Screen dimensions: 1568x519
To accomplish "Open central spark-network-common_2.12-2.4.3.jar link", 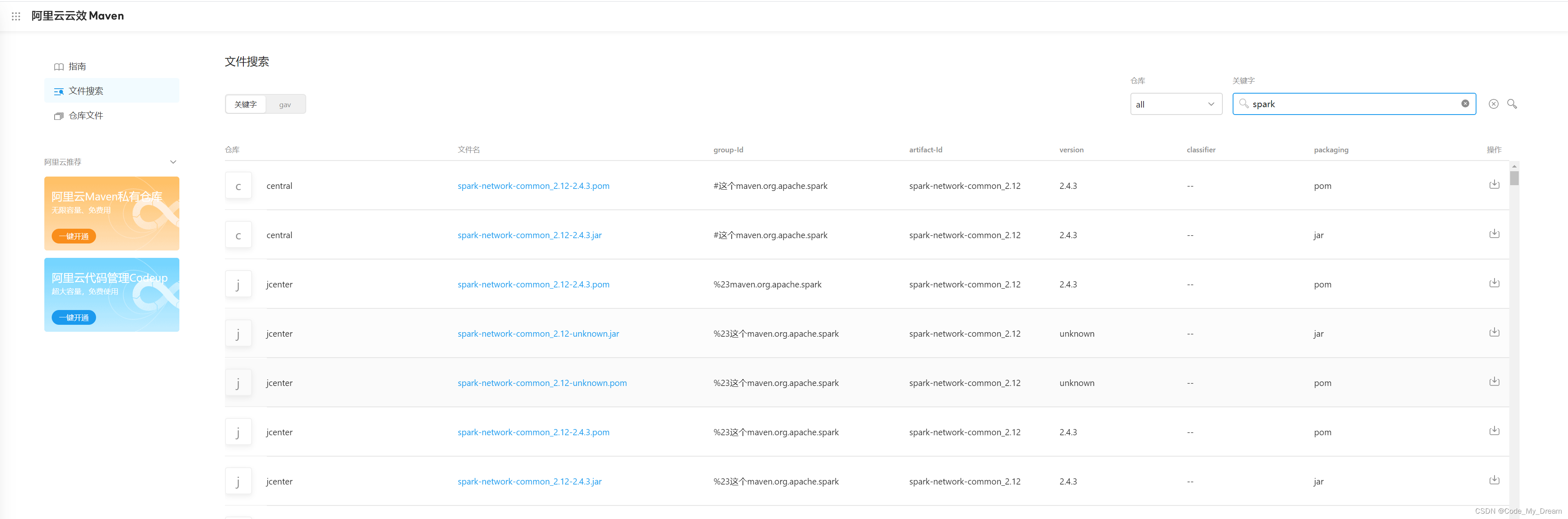I will coord(530,235).
